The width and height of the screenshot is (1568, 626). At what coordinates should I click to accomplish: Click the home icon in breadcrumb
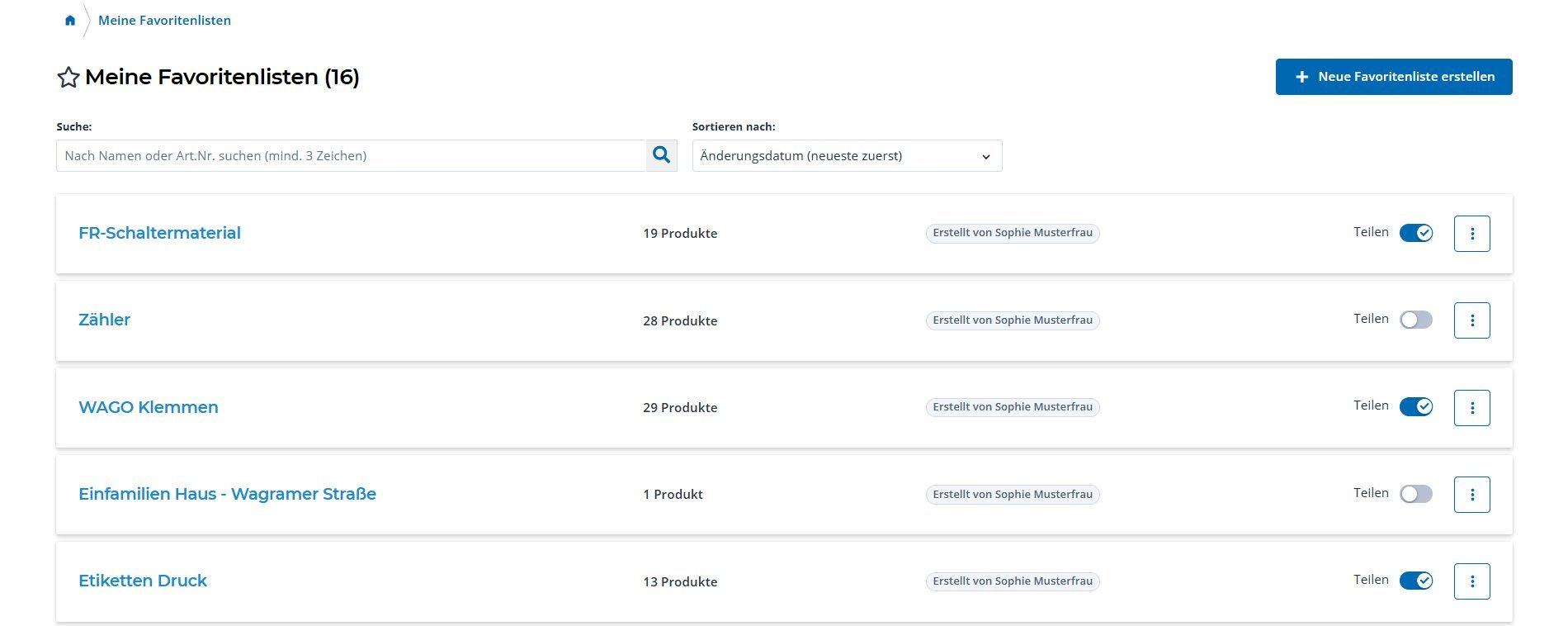pos(70,21)
